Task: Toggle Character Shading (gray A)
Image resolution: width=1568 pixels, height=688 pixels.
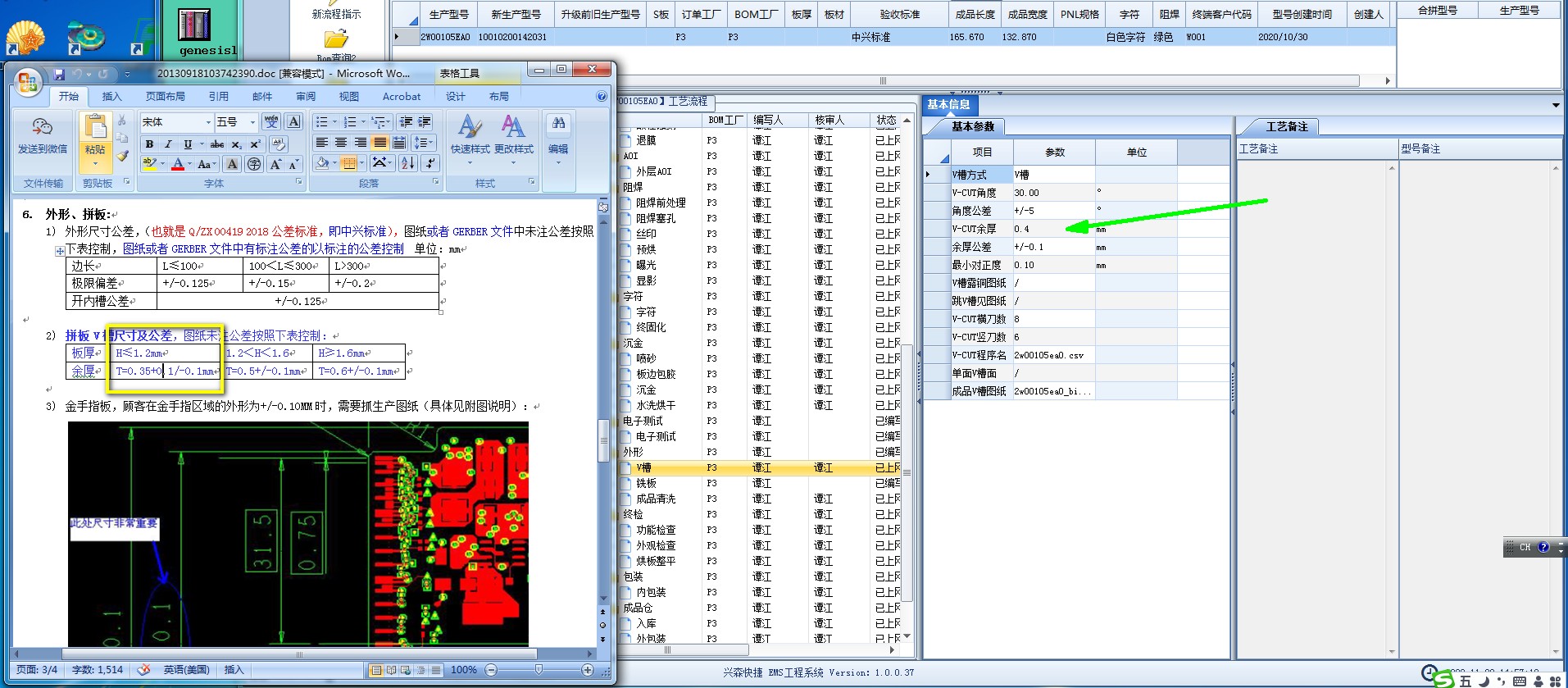Action: tap(233, 164)
